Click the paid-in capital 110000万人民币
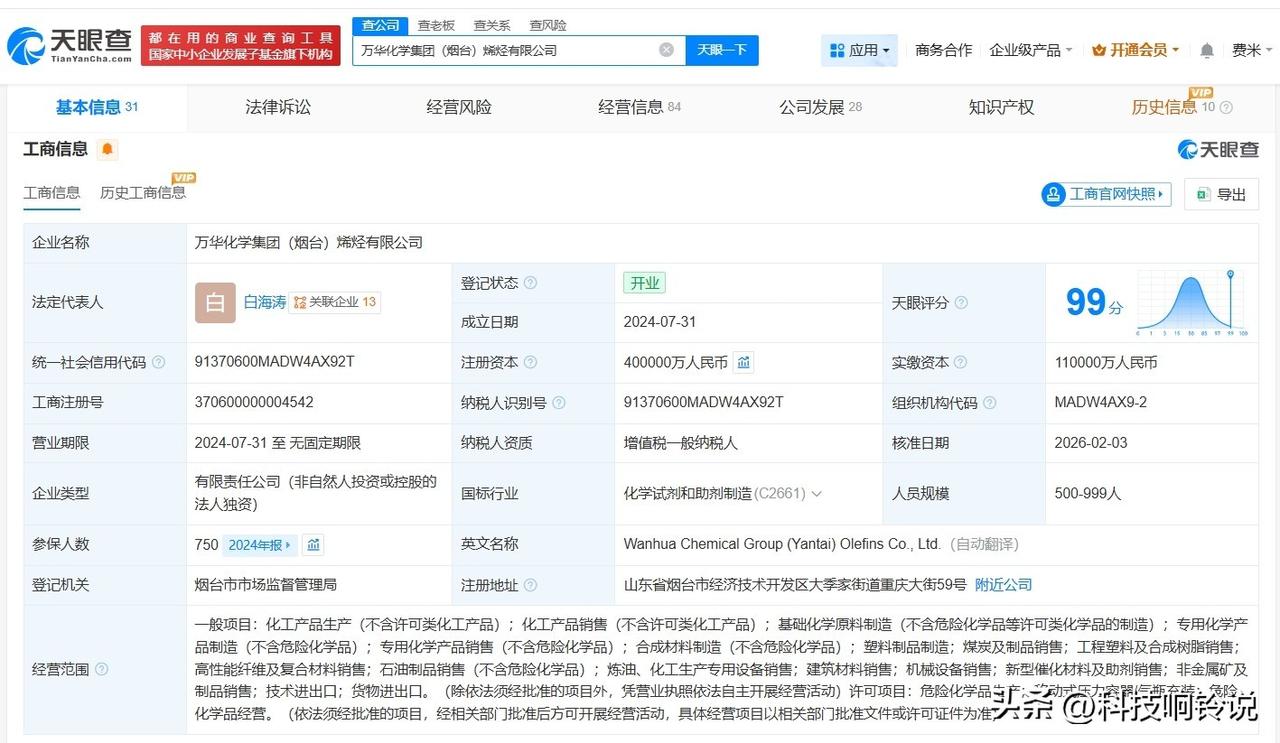1280x743 pixels. pos(1106,363)
